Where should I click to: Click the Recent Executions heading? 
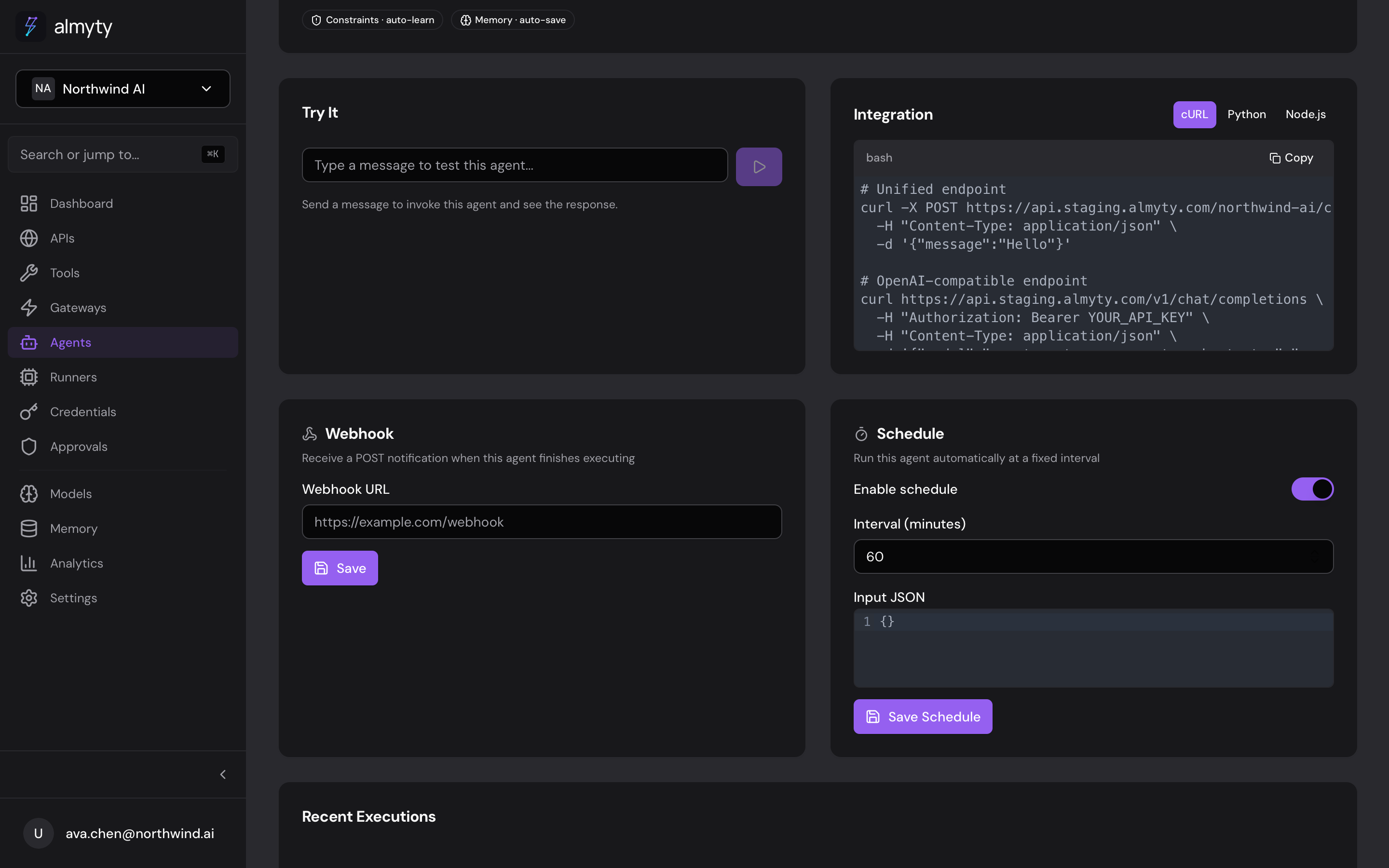tap(368, 816)
